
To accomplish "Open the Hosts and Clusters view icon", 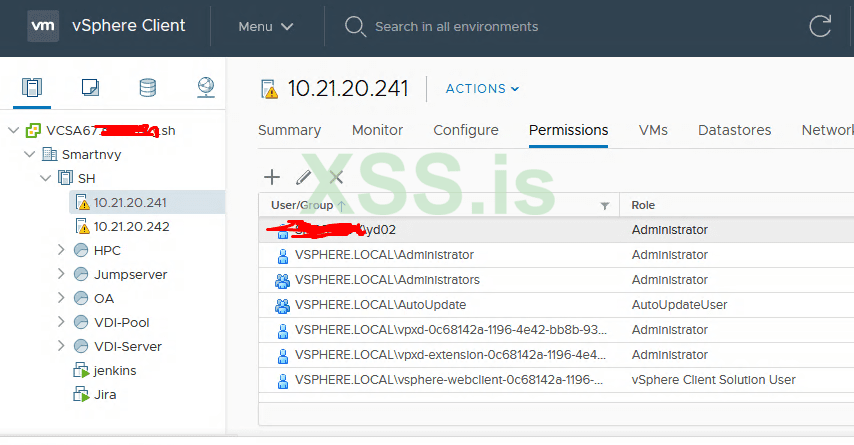I will click(32, 87).
